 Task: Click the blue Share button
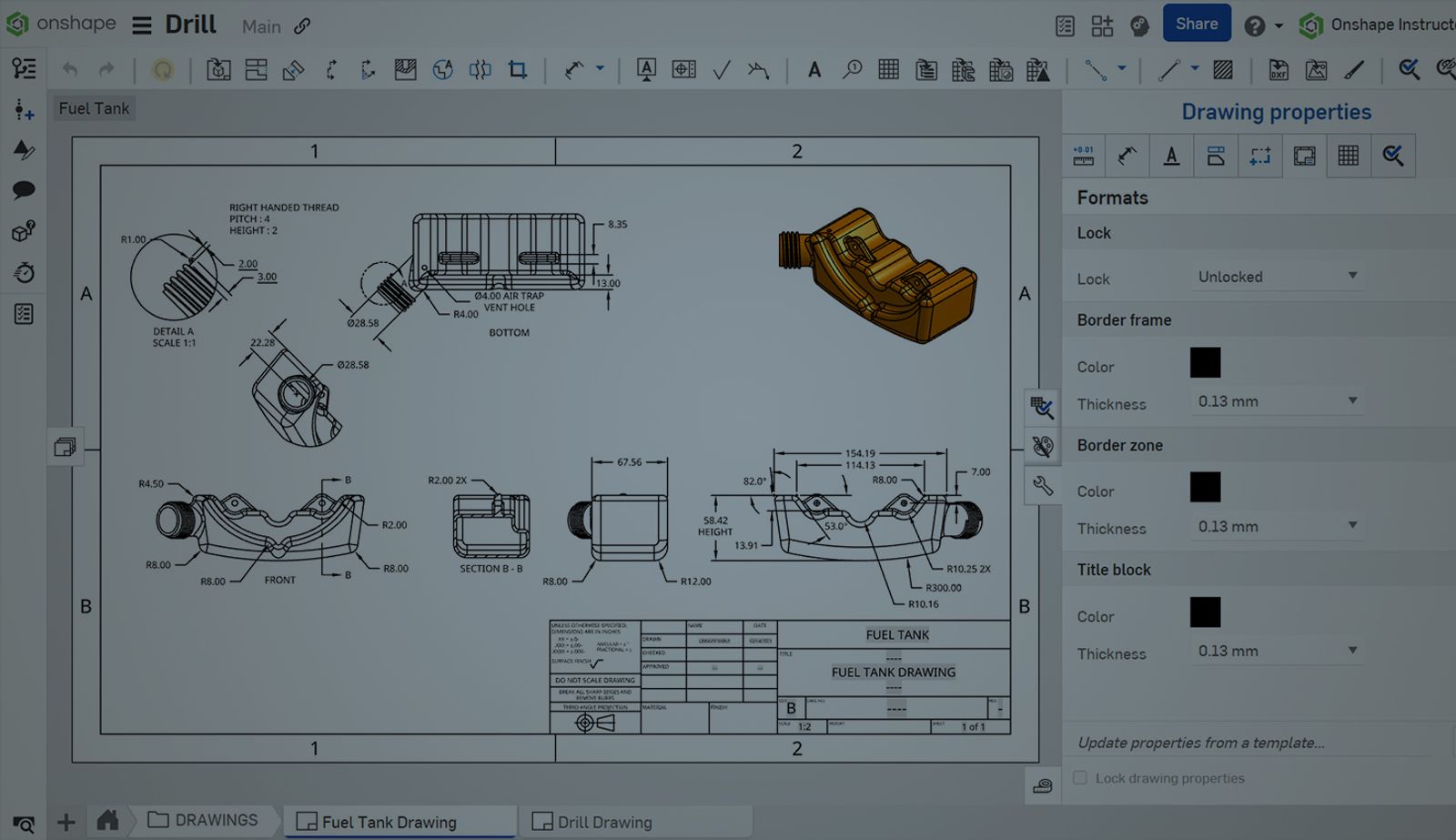[x=1196, y=25]
